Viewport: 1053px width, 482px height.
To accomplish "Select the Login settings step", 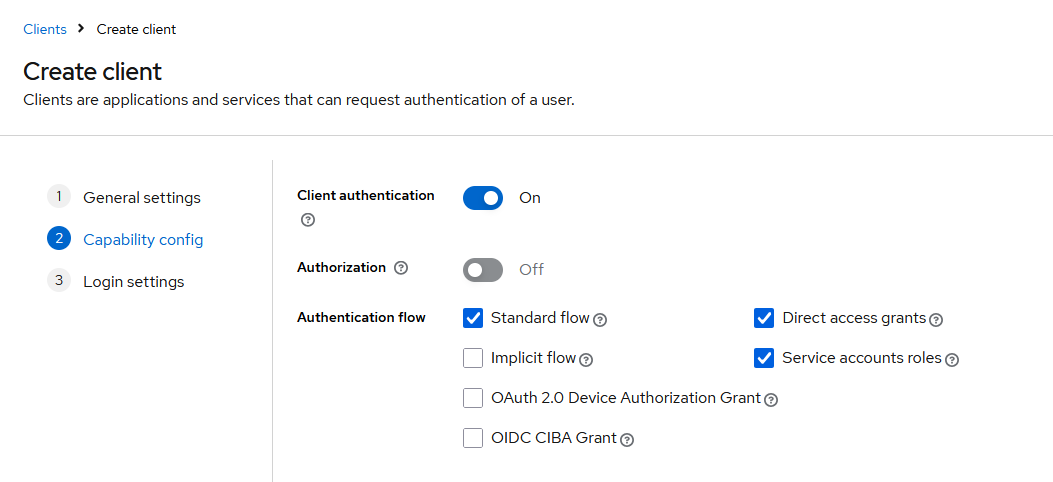I will coord(116,281).
